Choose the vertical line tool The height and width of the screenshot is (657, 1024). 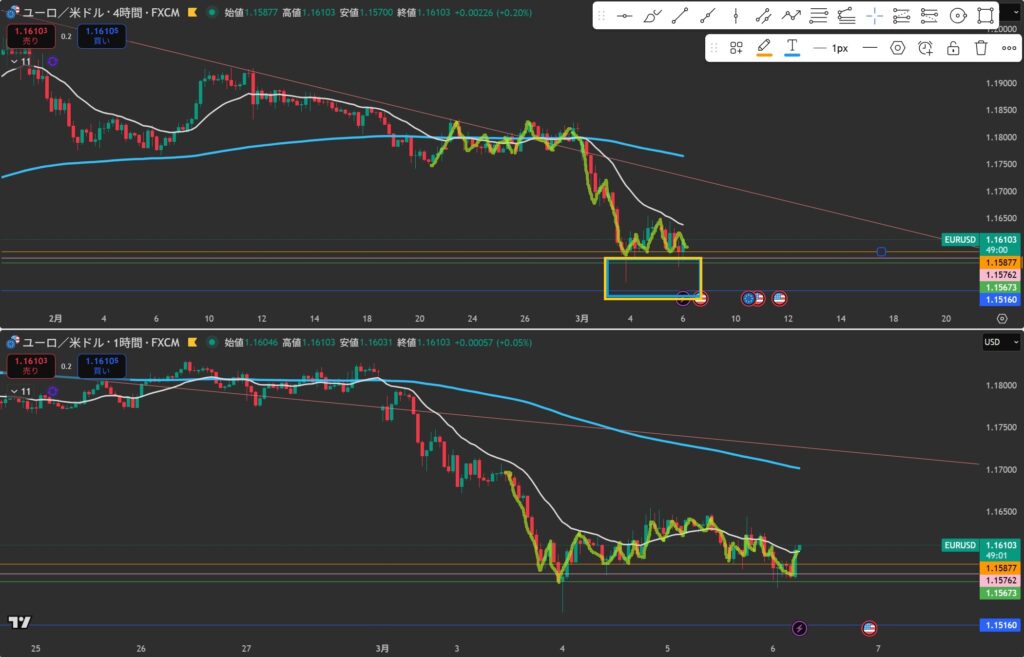736,16
